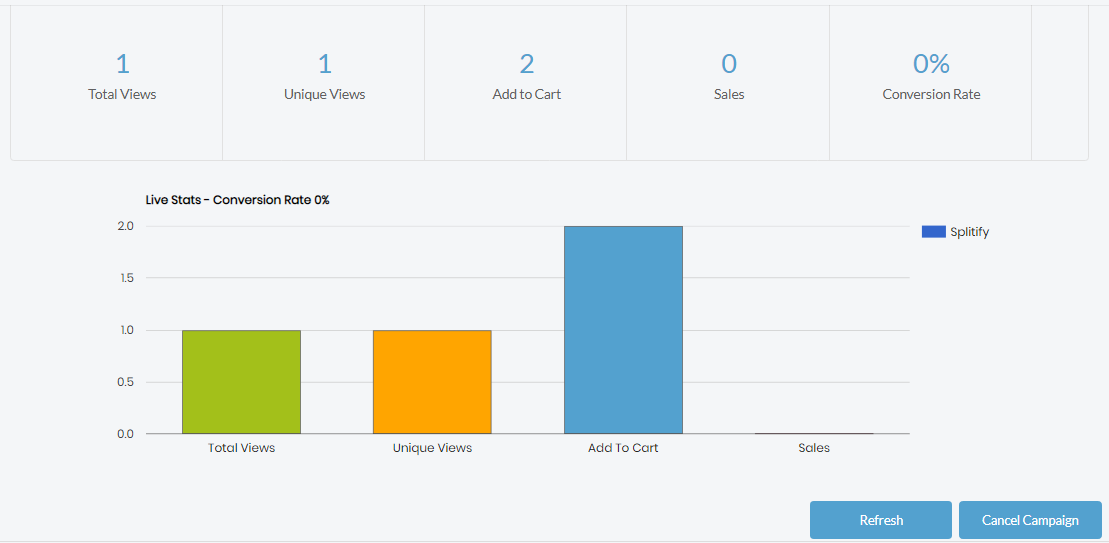Click the blue Add To Cart bar
Viewport: 1109px width, 543px height.
click(x=623, y=329)
